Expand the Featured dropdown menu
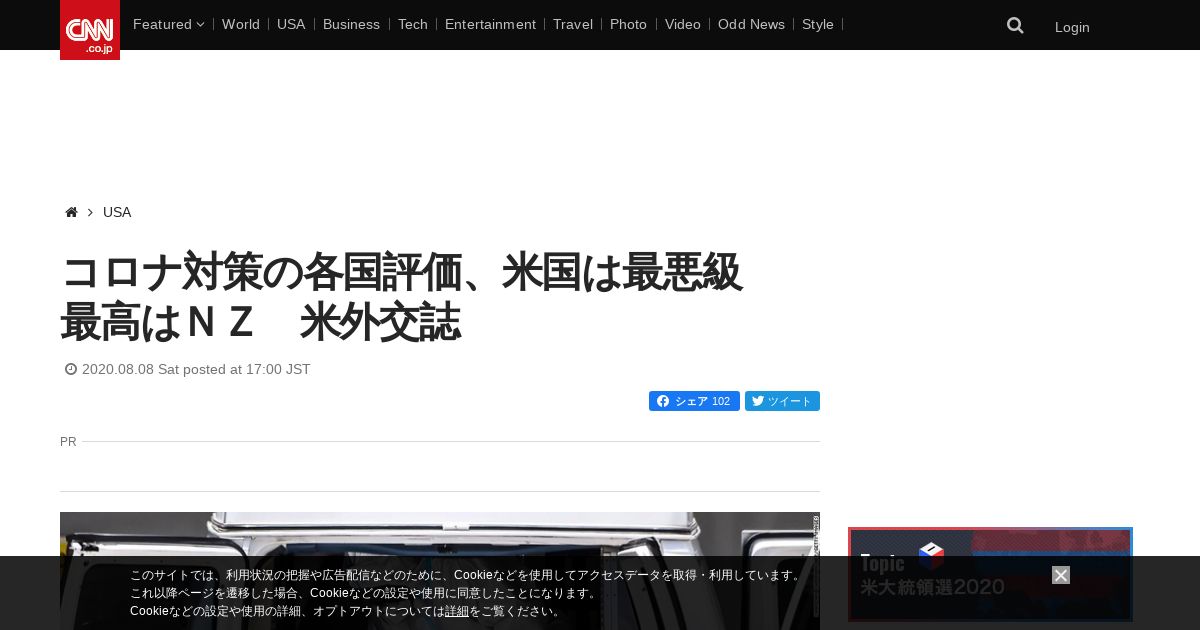The width and height of the screenshot is (1200, 630). pos(168,24)
